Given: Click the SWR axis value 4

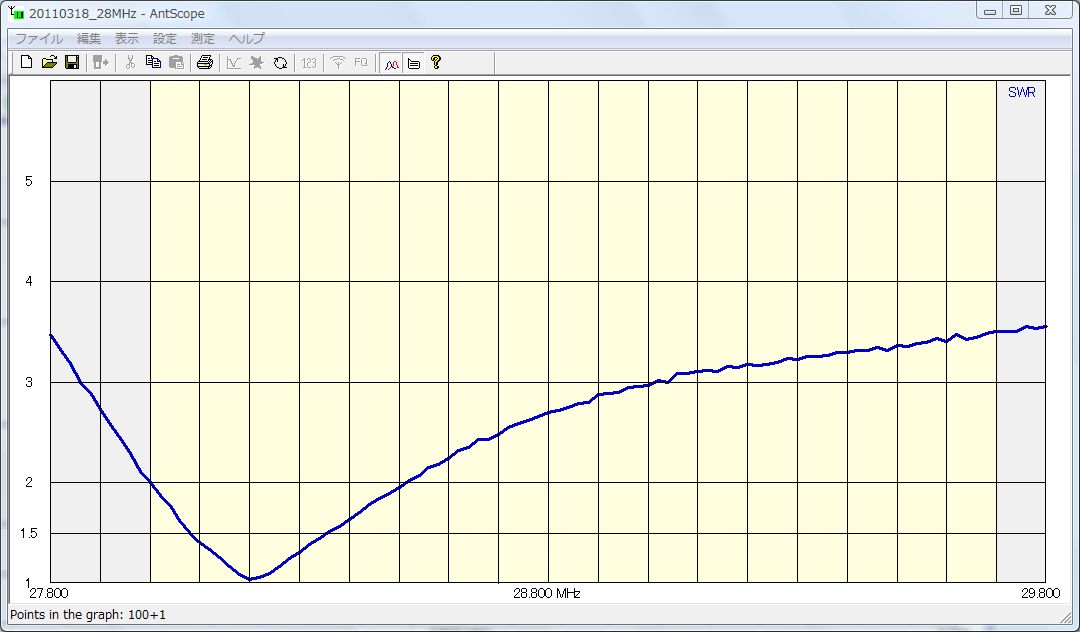Looking at the screenshot, I should (x=28, y=282).
